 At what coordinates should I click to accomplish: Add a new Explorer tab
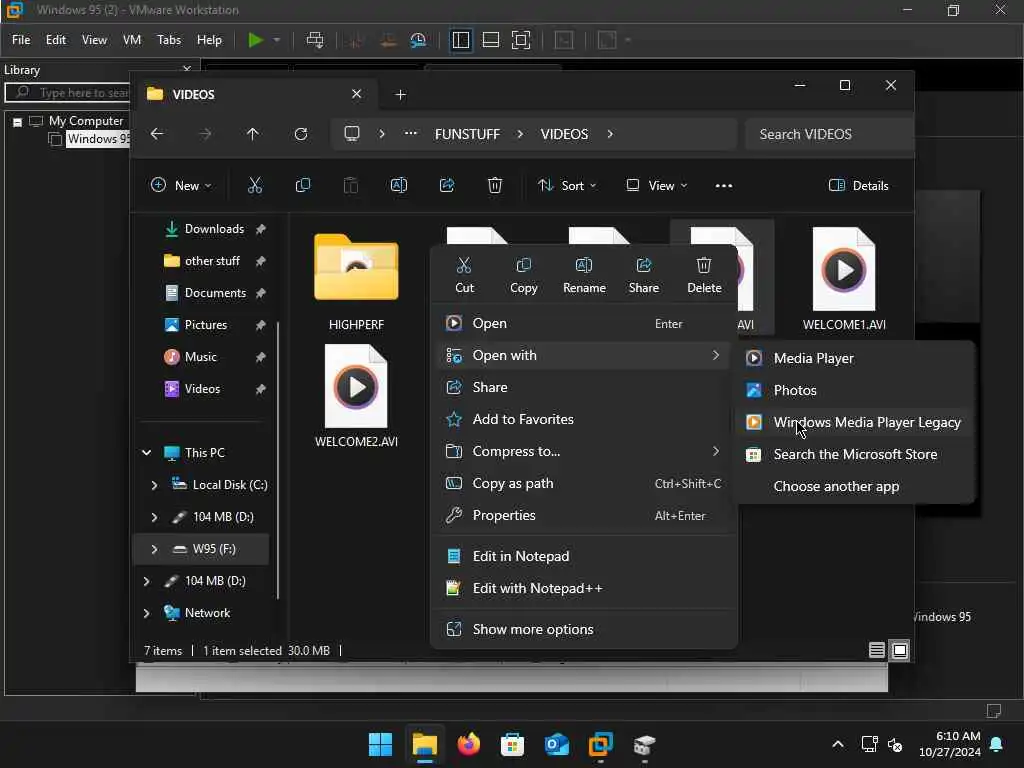(x=400, y=95)
